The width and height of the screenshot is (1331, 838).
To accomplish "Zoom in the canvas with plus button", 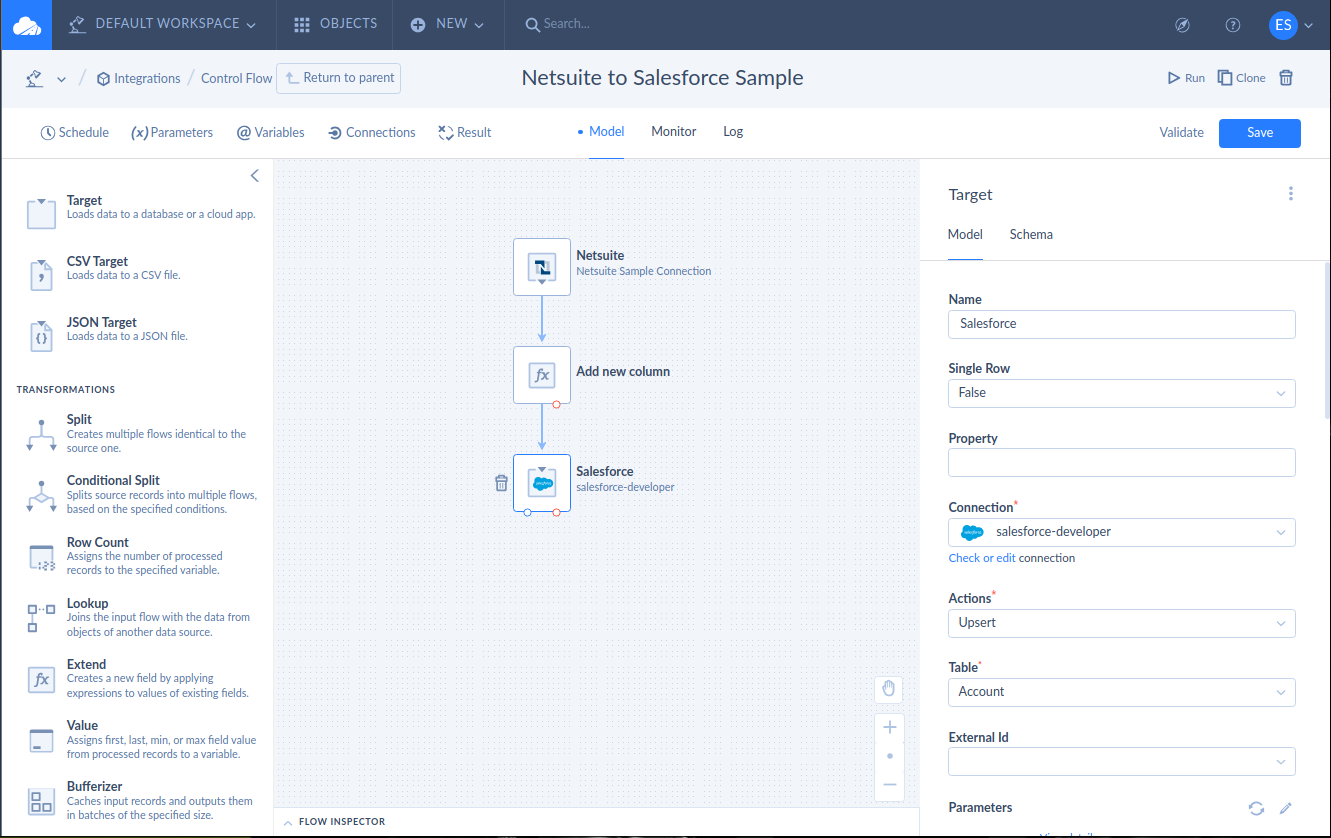I will [x=889, y=727].
